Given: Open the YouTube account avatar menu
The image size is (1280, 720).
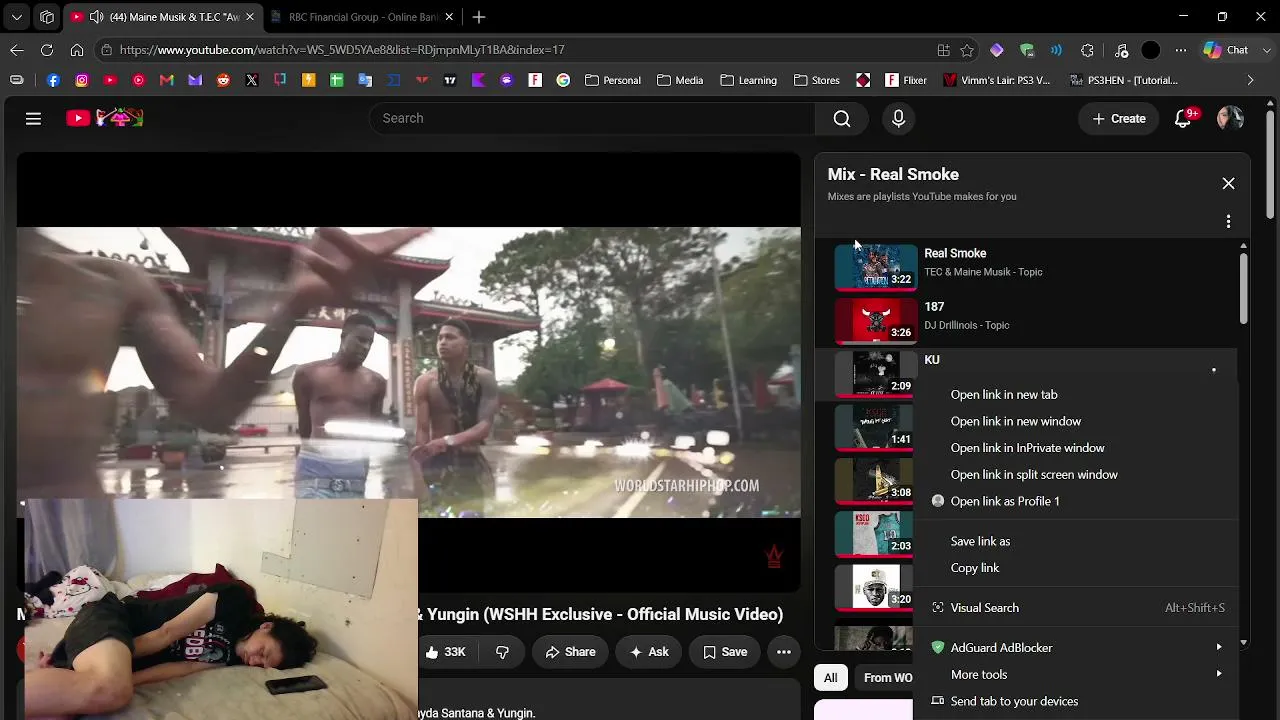Looking at the screenshot, I should point(1230,118).
